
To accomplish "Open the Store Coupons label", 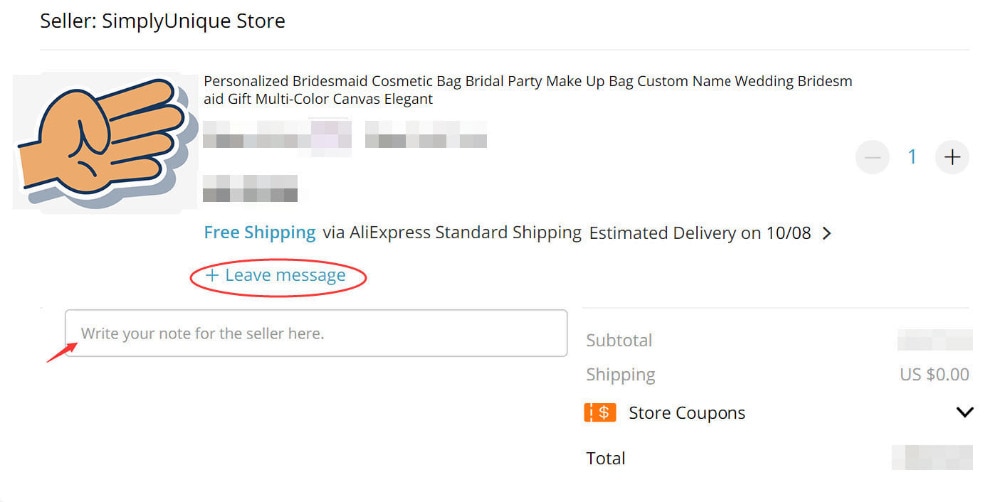I will click(x=687, y=413).
